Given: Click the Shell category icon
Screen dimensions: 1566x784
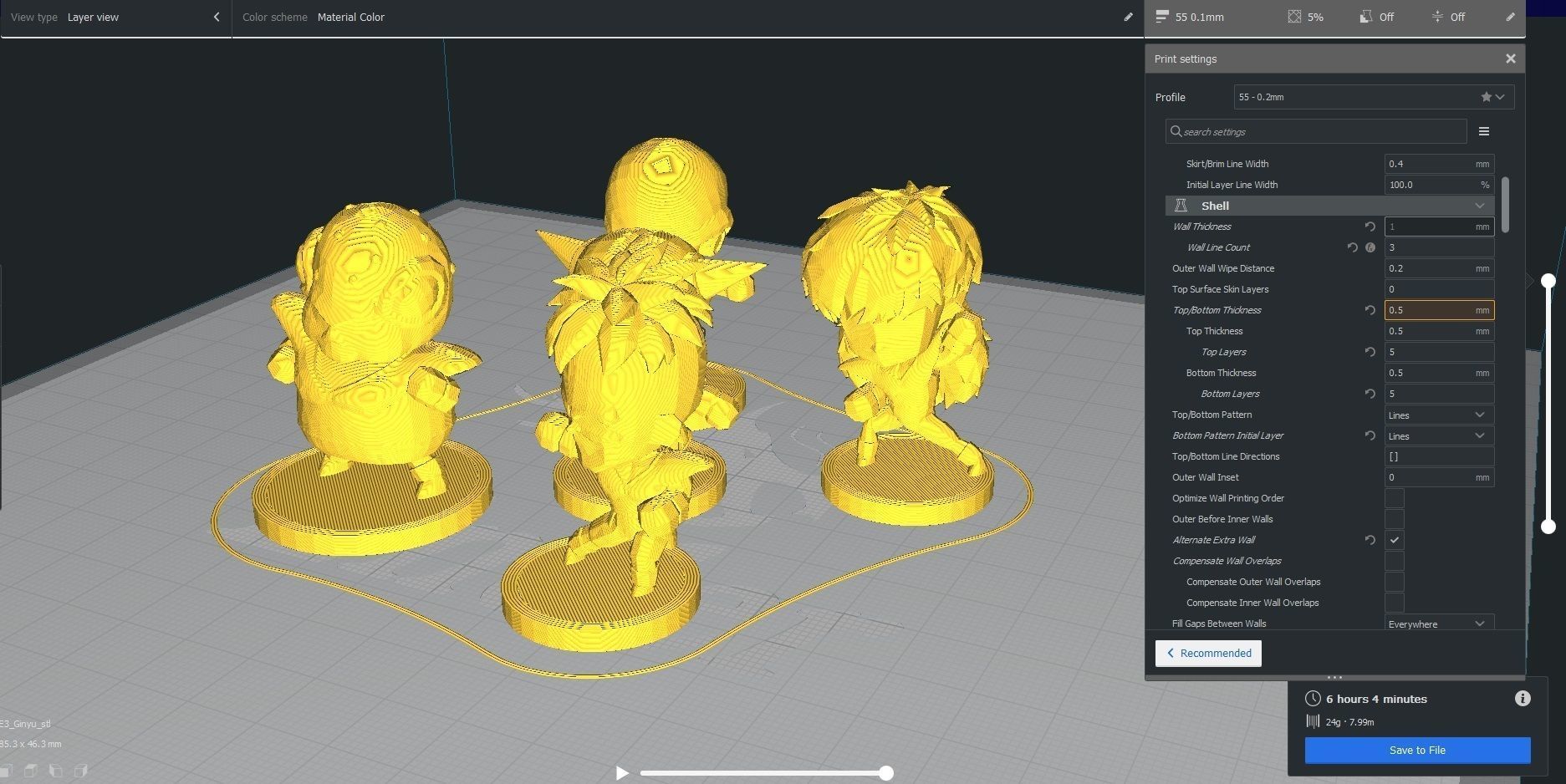Looking at the screenshot, I should point(1181,206).
